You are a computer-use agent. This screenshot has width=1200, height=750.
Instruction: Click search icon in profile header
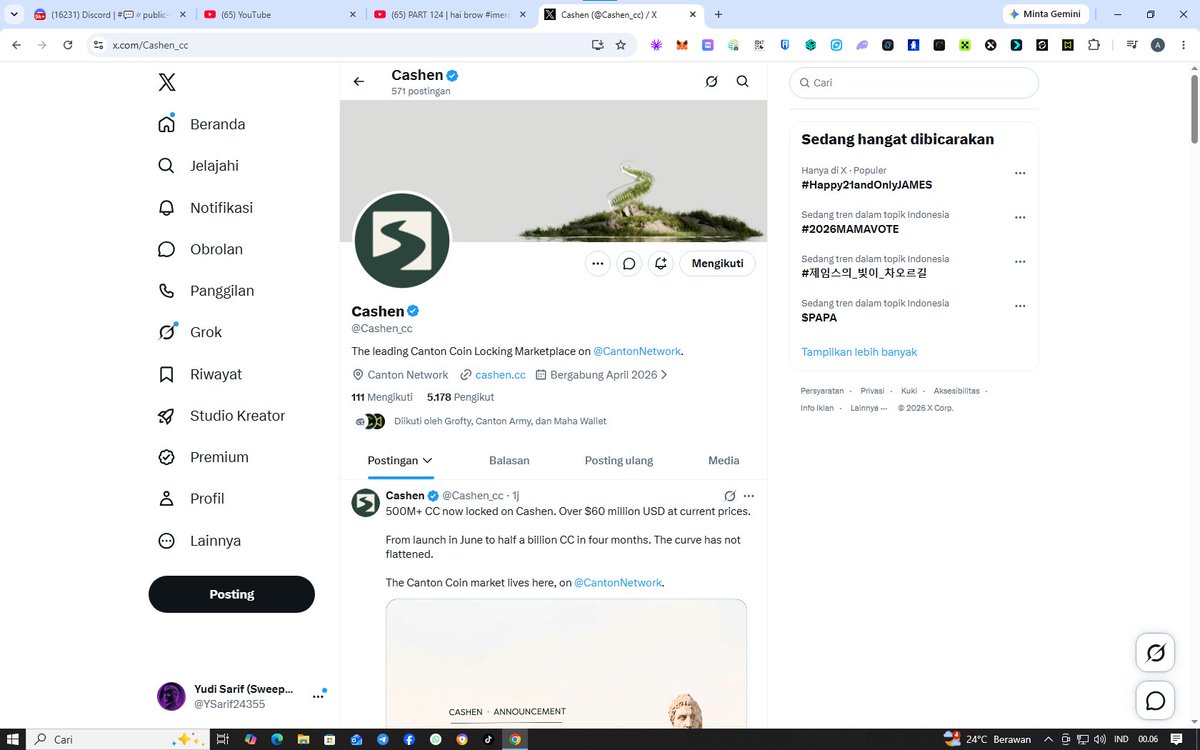743,82
